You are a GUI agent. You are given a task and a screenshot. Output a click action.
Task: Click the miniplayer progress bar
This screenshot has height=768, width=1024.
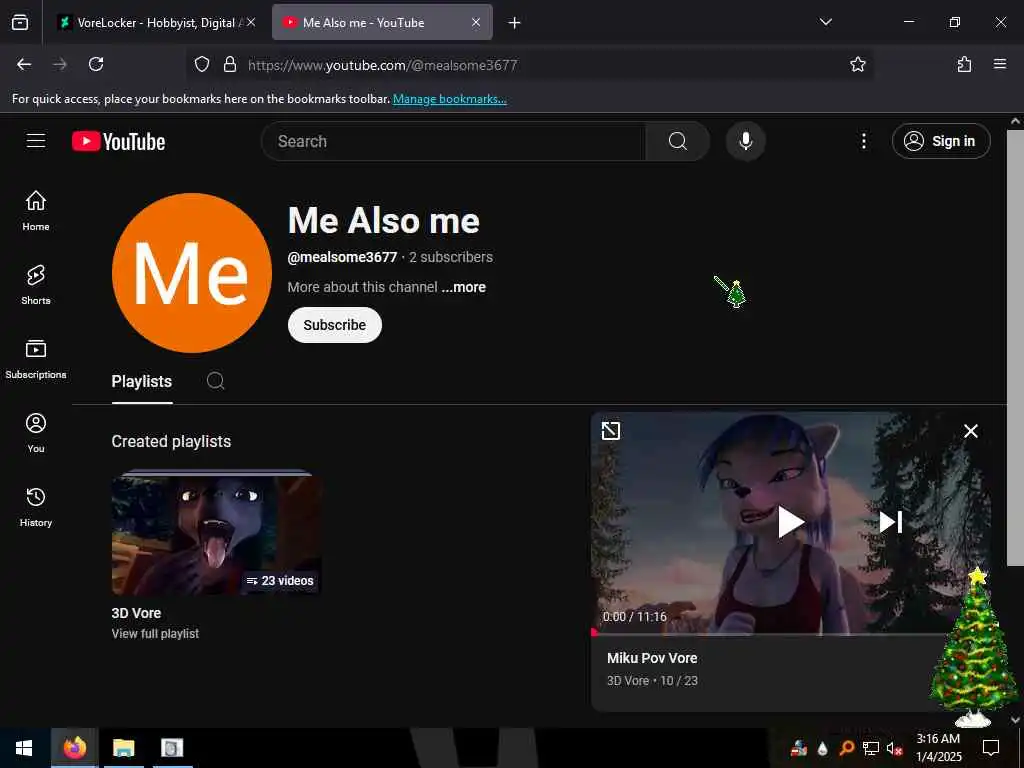[771, 632]
